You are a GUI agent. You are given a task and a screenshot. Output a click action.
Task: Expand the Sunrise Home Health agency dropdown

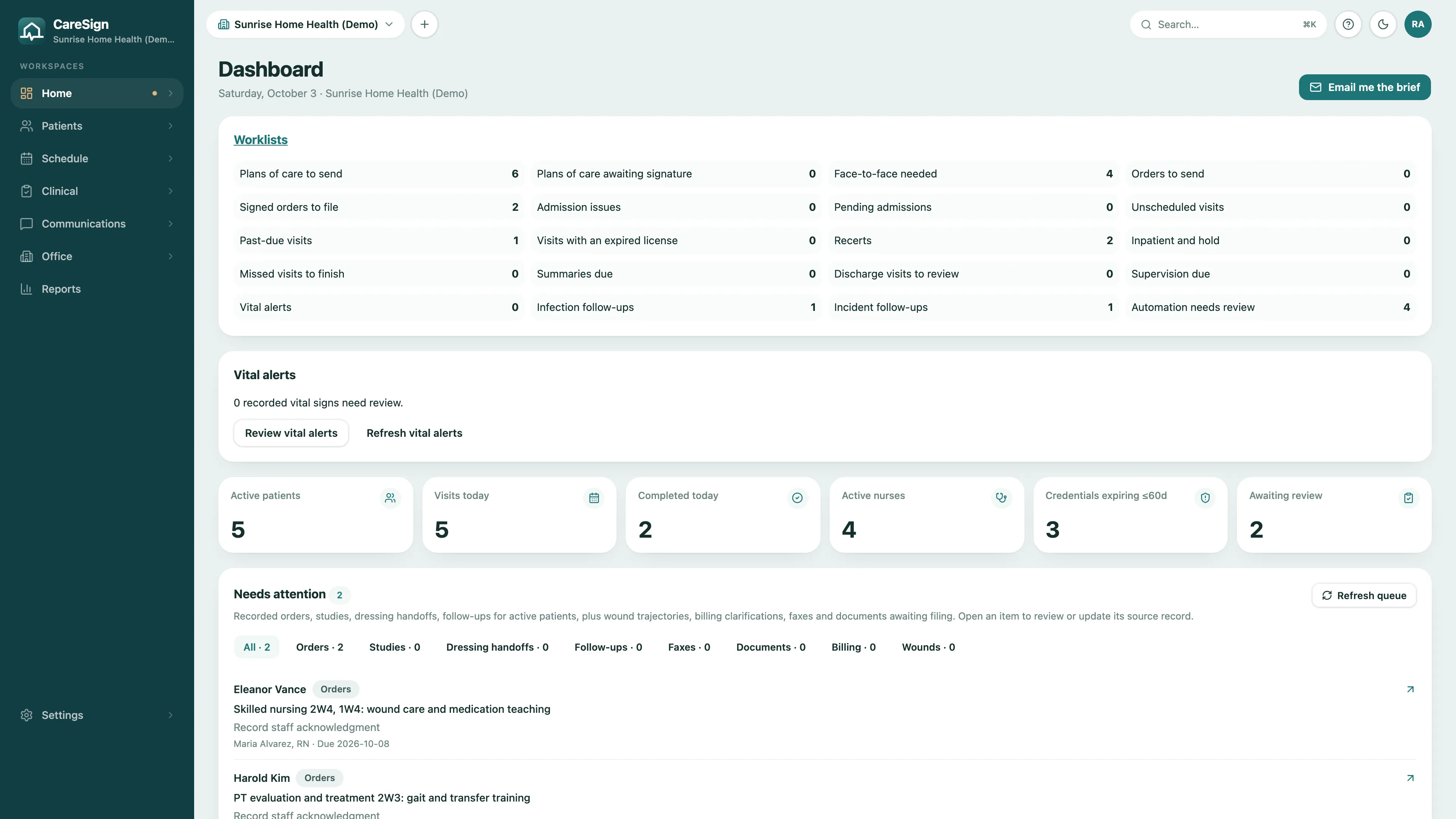click(306, 24)
